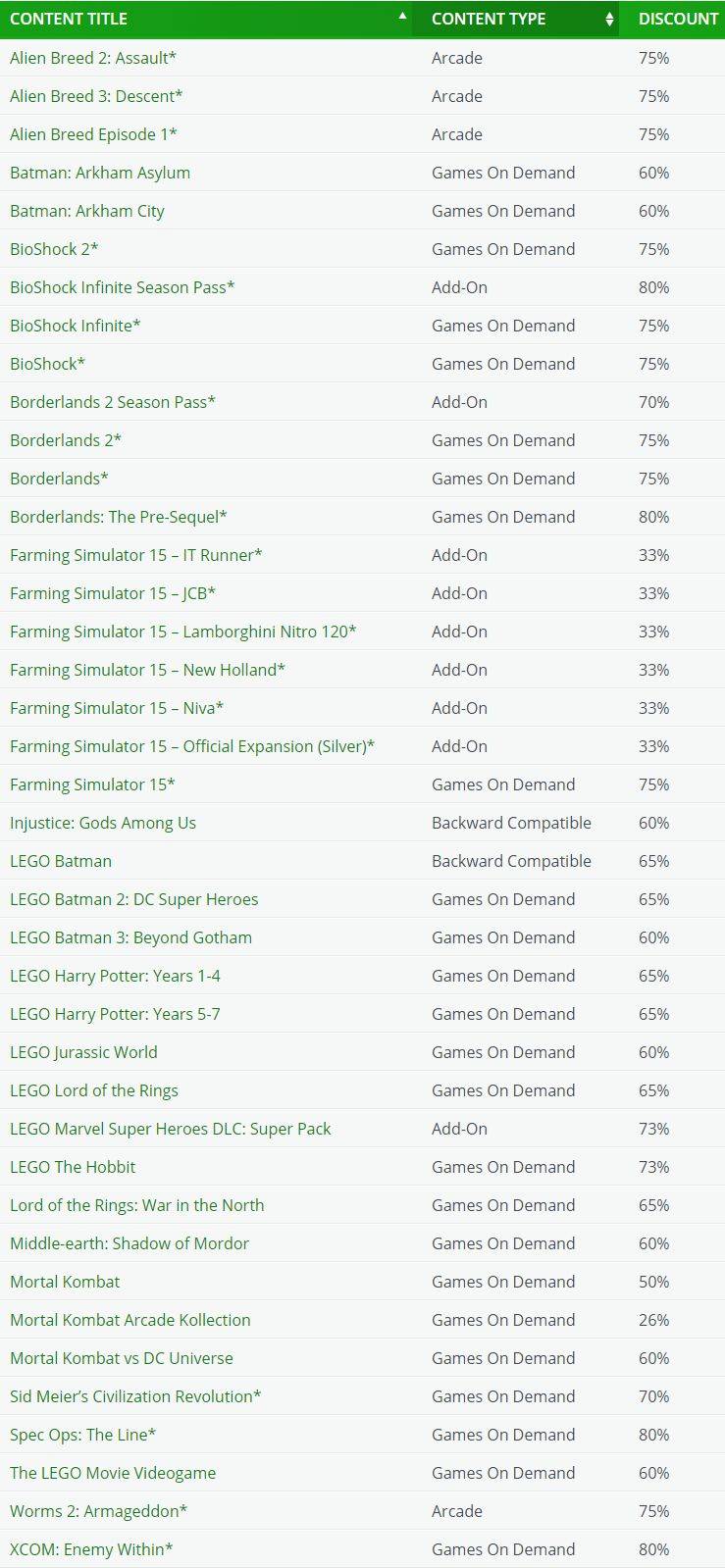Open BioShock Infinite Season Pass link
This screenshot has height=1568, width=725.
pos(123,287)
